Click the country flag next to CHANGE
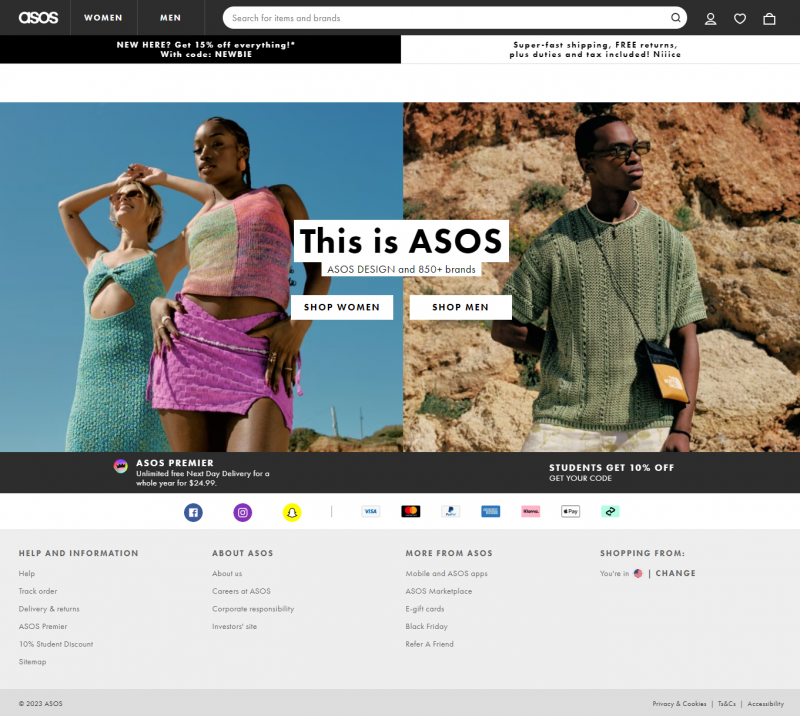Viewport: 800px width, 716px height. 637,572
